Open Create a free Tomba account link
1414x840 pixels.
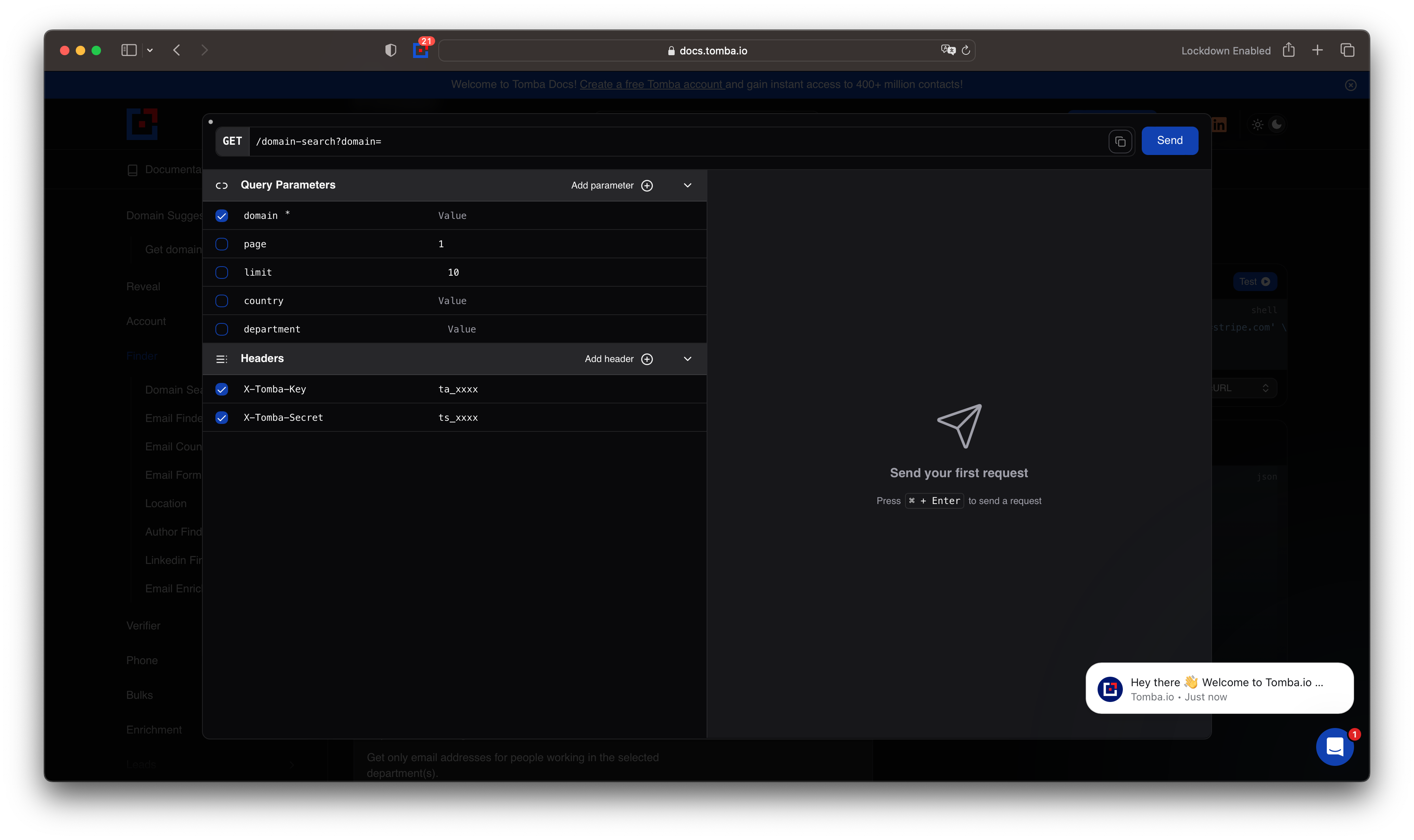click(x=651, y=84)
